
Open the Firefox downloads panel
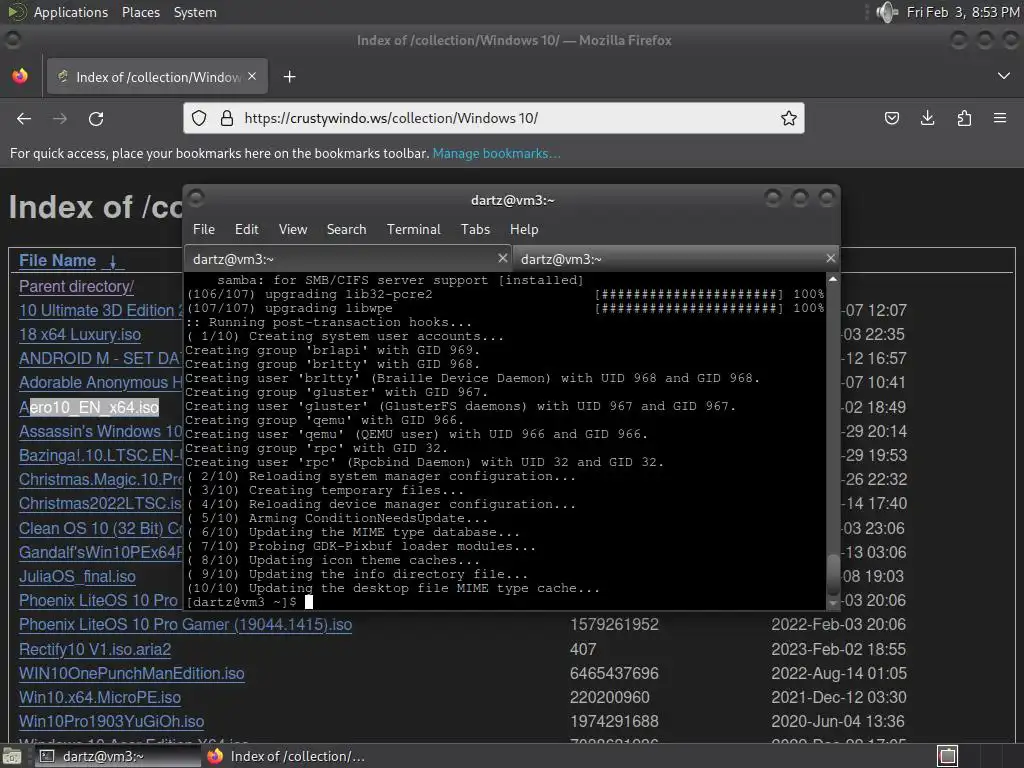927,118
